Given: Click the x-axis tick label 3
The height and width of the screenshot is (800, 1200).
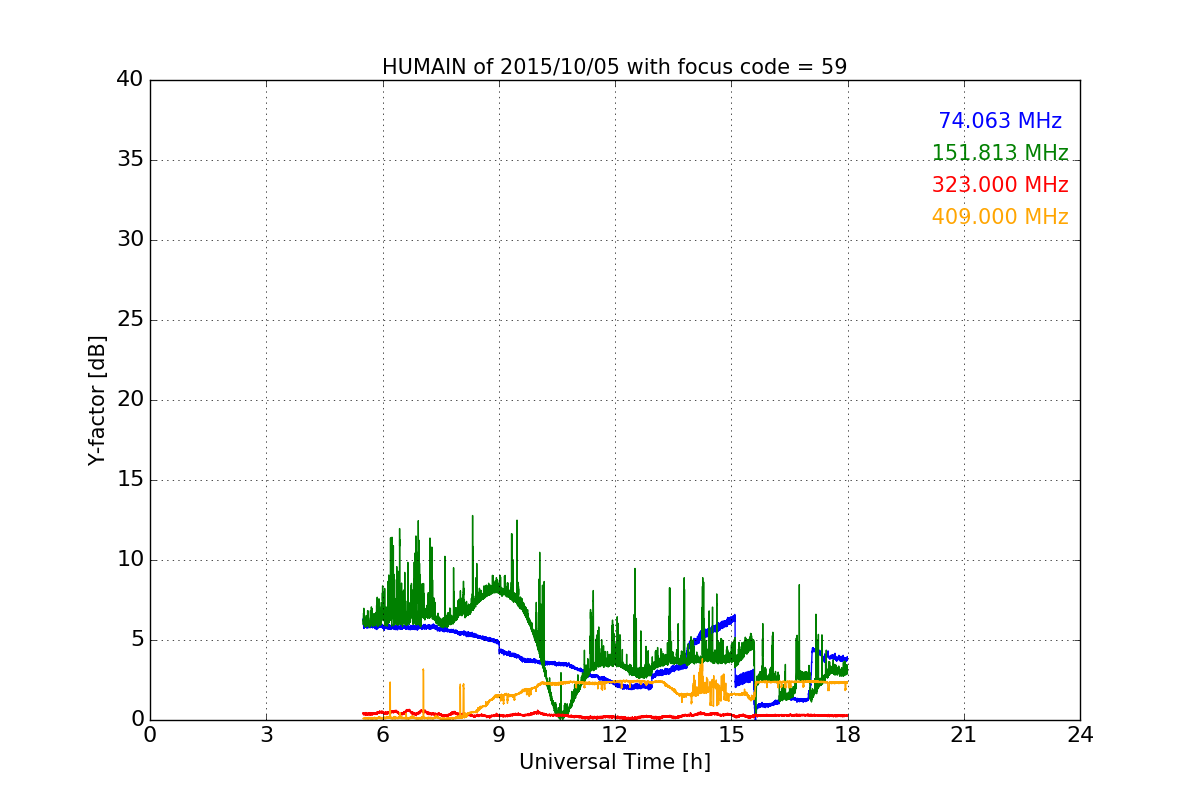Looking at the screenshot, I should (x=266, y=735).
